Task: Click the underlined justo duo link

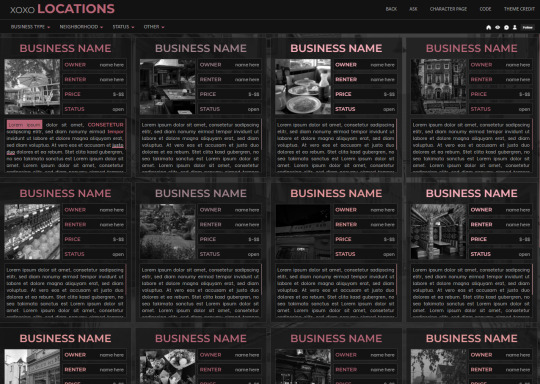Action: pyautogui.click(x=118, y=145)
